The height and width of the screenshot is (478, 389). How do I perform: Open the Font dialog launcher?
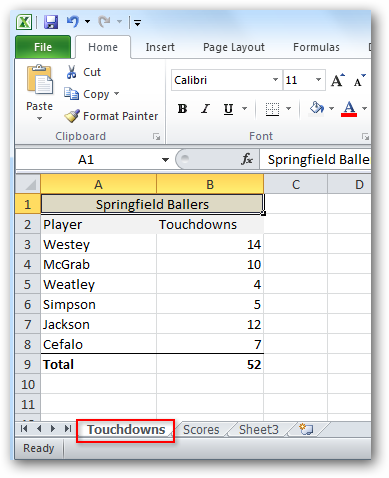tap(366, 136)
